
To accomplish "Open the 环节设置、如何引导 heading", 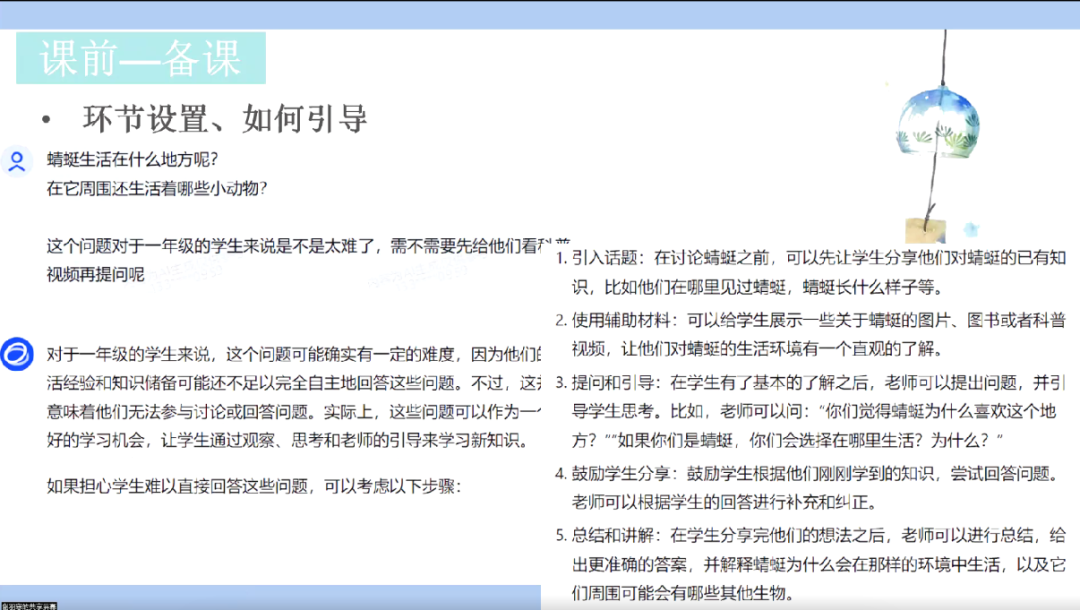I will (225, 117).
